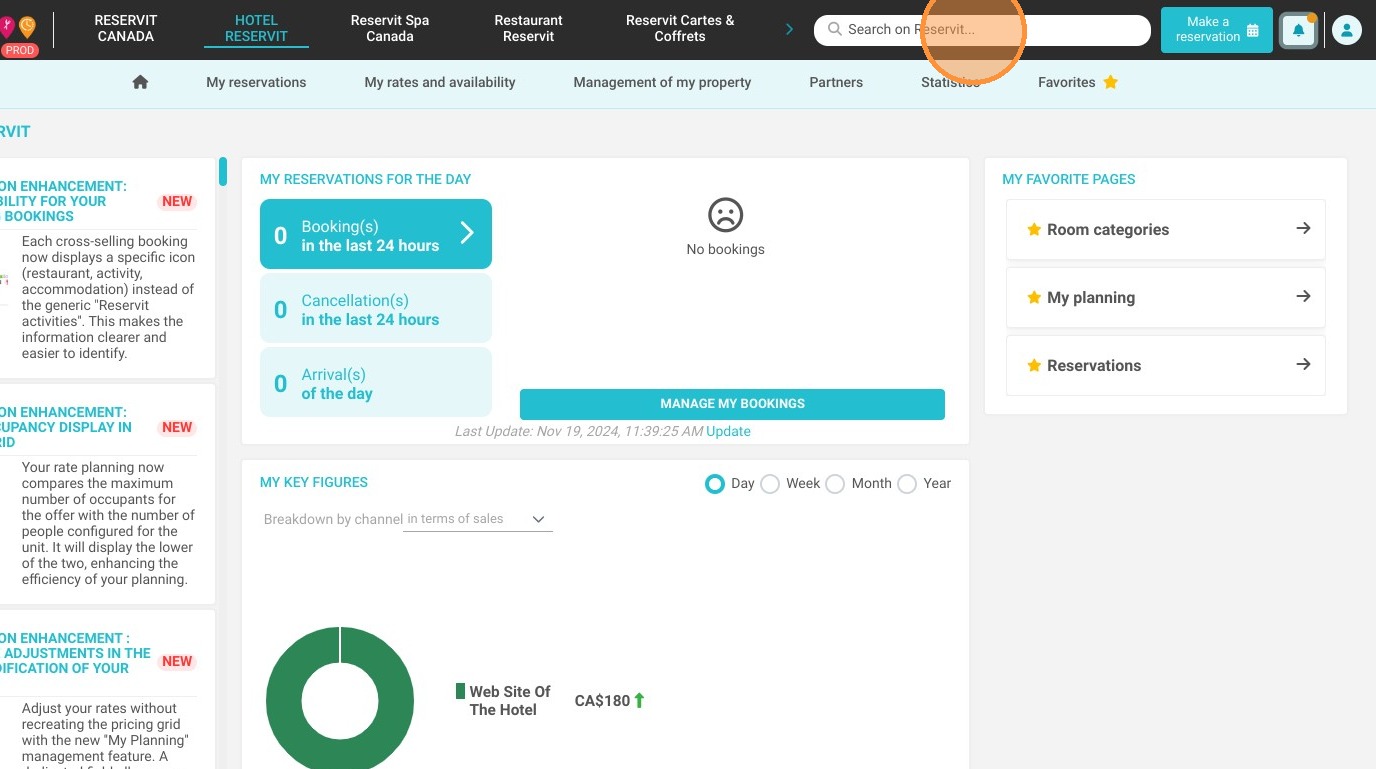Click the Web Site Of The Hotel label
The image size is (1376, 769).
pos(510,701)
